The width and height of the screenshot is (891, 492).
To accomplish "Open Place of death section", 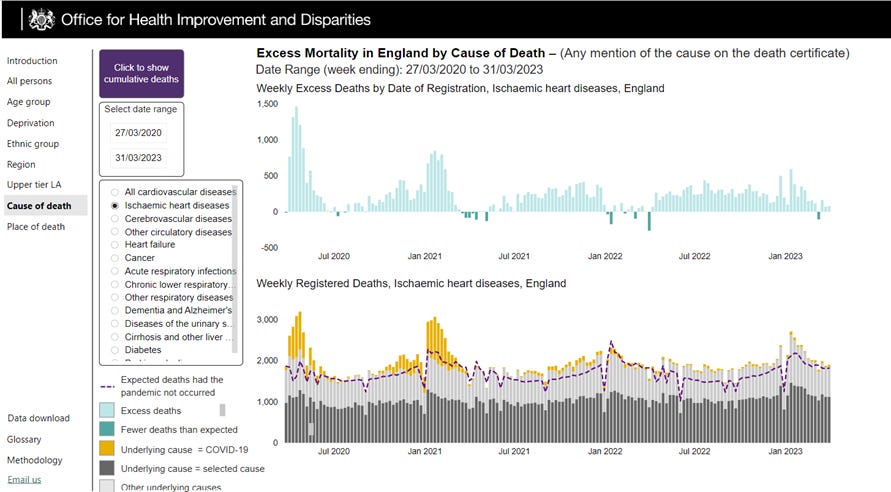I will tap(36, 227).
